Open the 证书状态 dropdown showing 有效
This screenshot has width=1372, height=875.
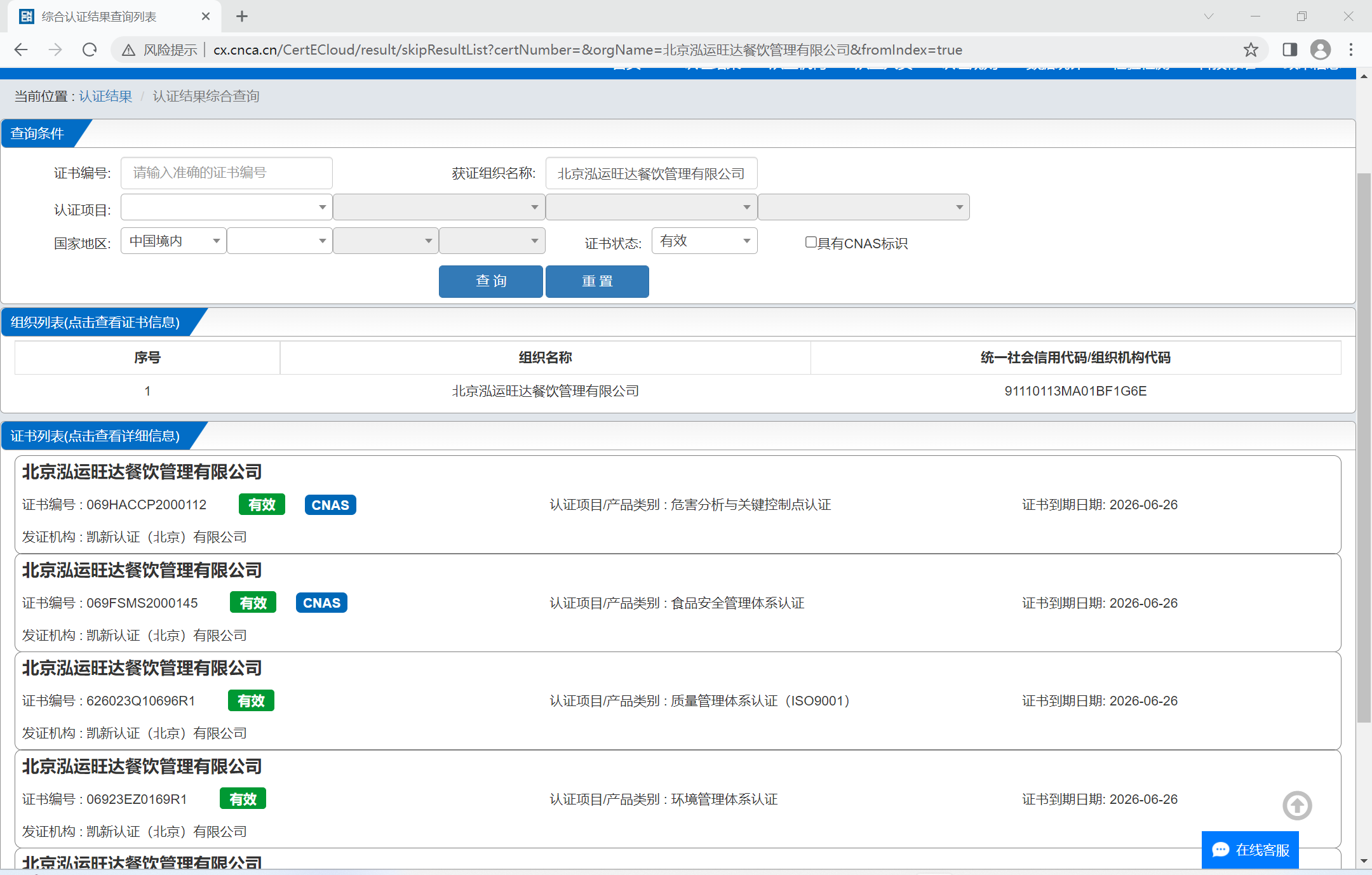704,241
